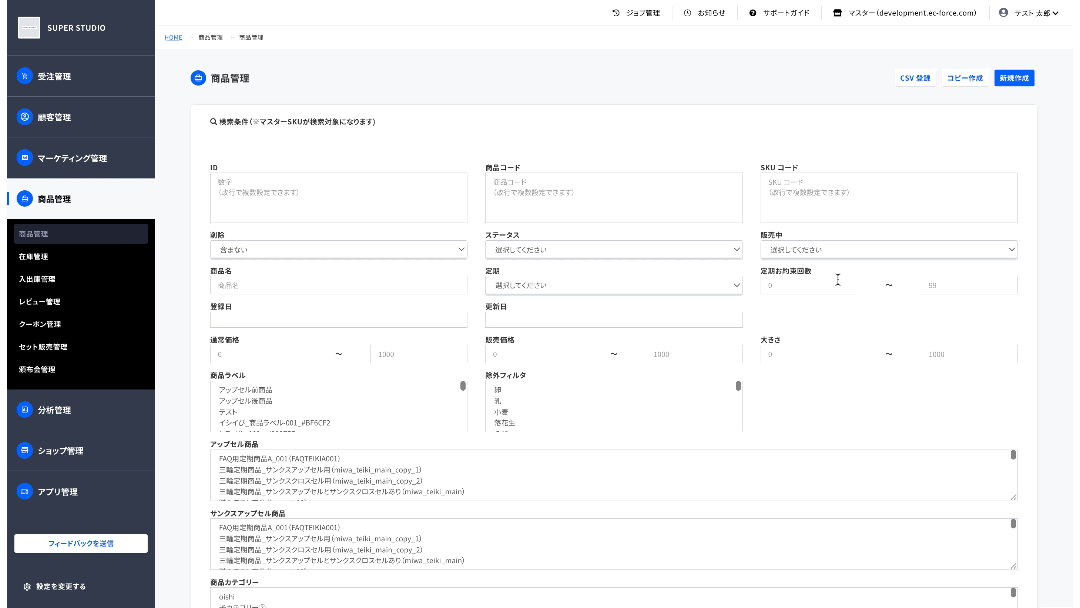1080x608 pixels.
Task: Click the ID text area
Action: pos(339,198)
